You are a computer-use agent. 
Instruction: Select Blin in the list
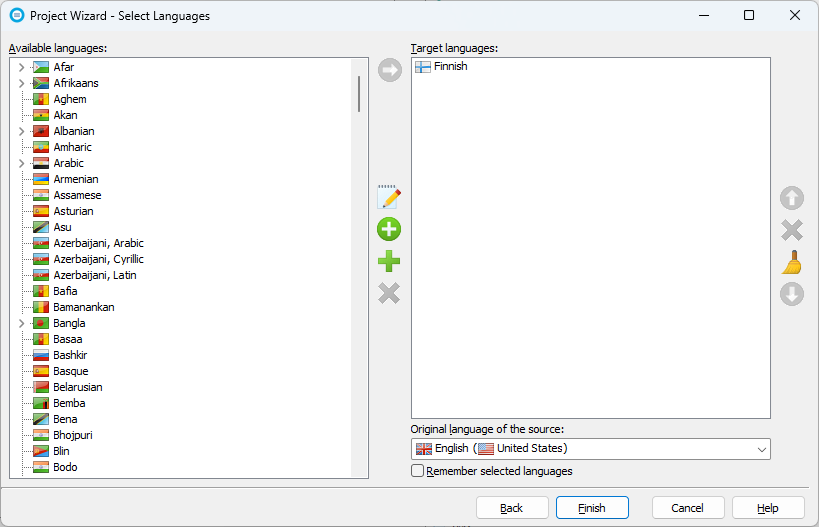[61, 451]
